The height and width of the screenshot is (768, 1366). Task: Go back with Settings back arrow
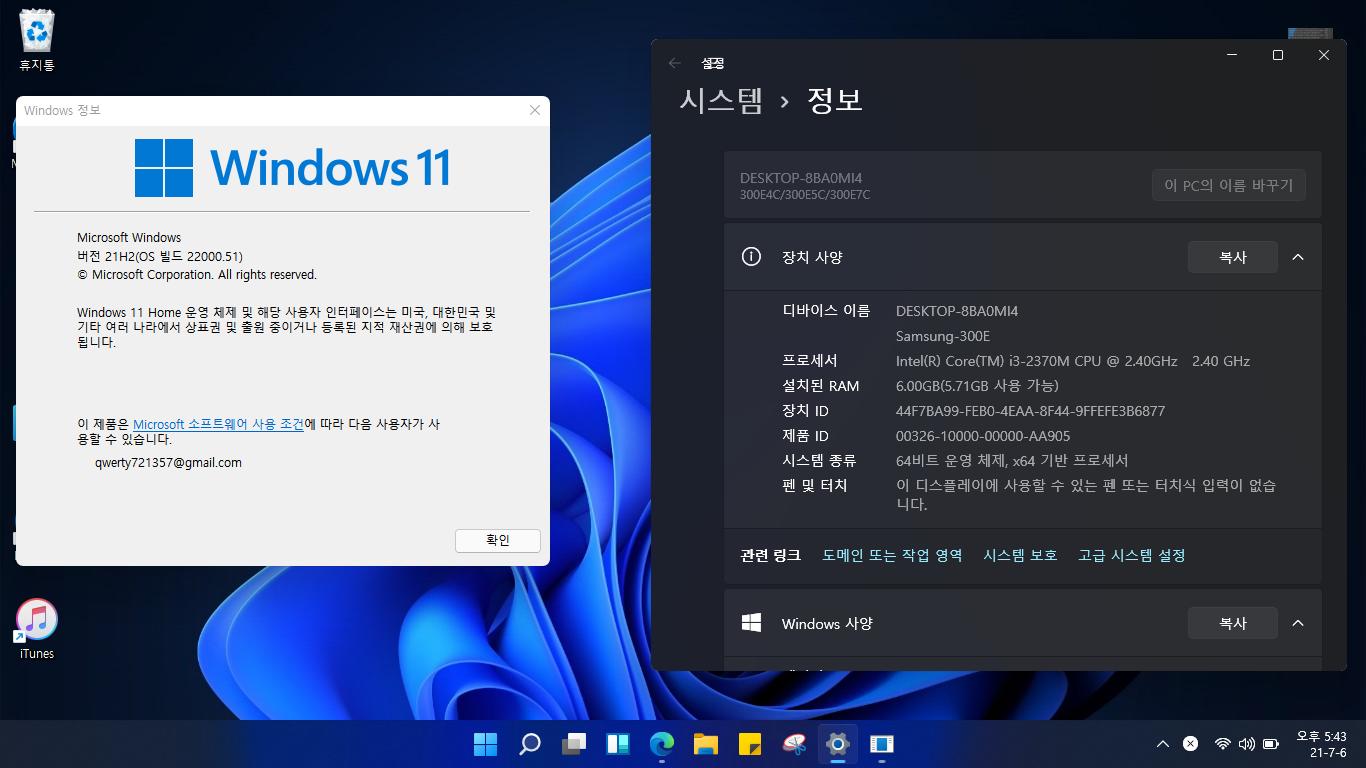point(675,63)
